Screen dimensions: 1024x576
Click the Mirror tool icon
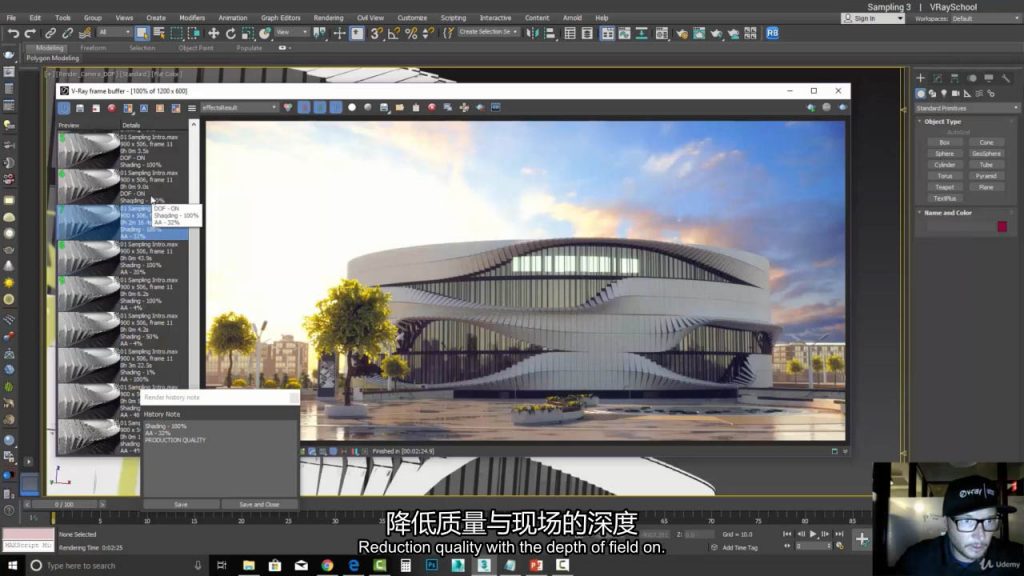point(532,33)
